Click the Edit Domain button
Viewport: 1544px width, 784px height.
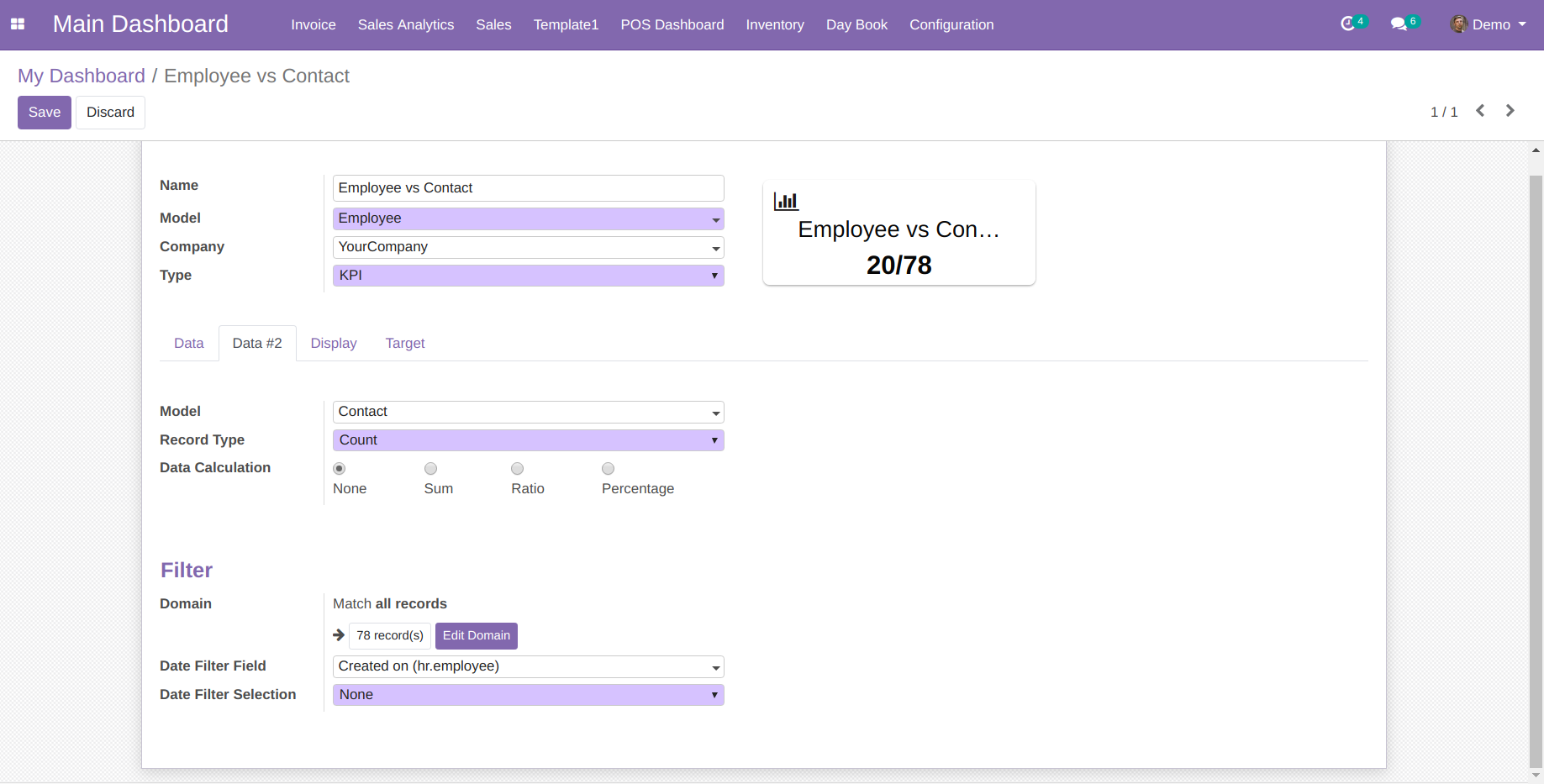(477, 636)
